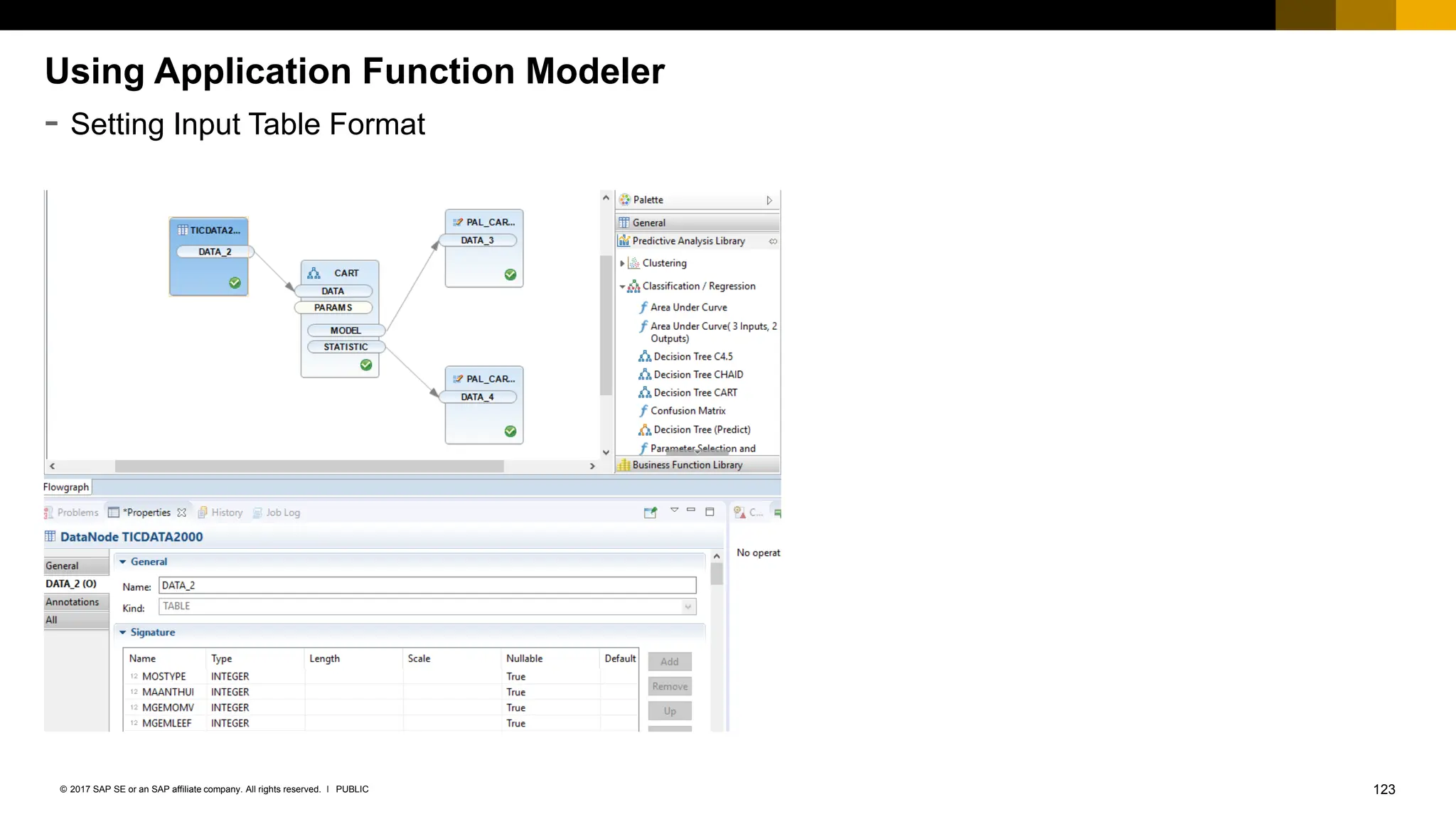Click the horizontal scrollbar right arrow
1456x819 pixels.
[x=592, y=466]
